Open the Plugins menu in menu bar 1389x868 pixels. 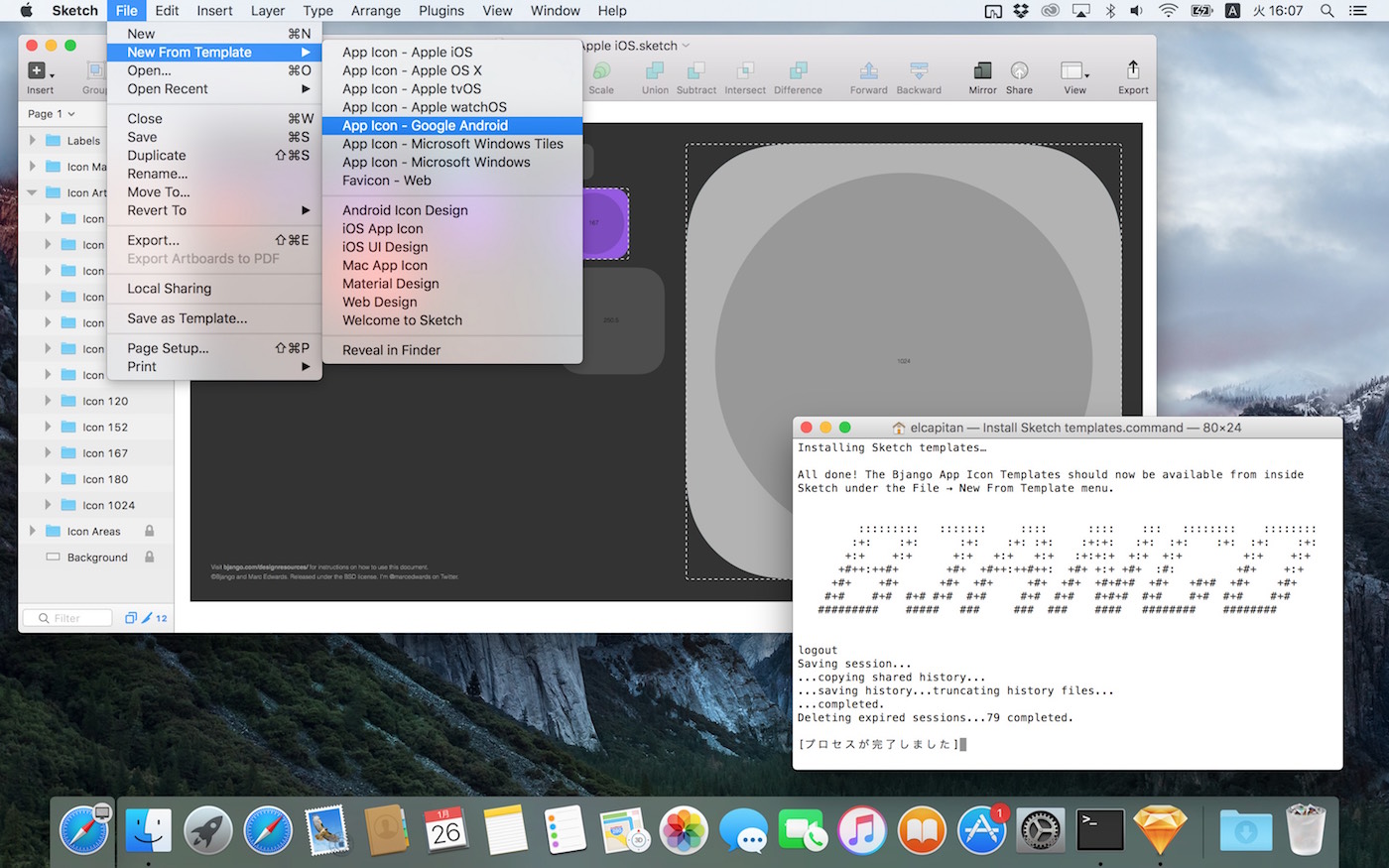(x=442, y=11)
